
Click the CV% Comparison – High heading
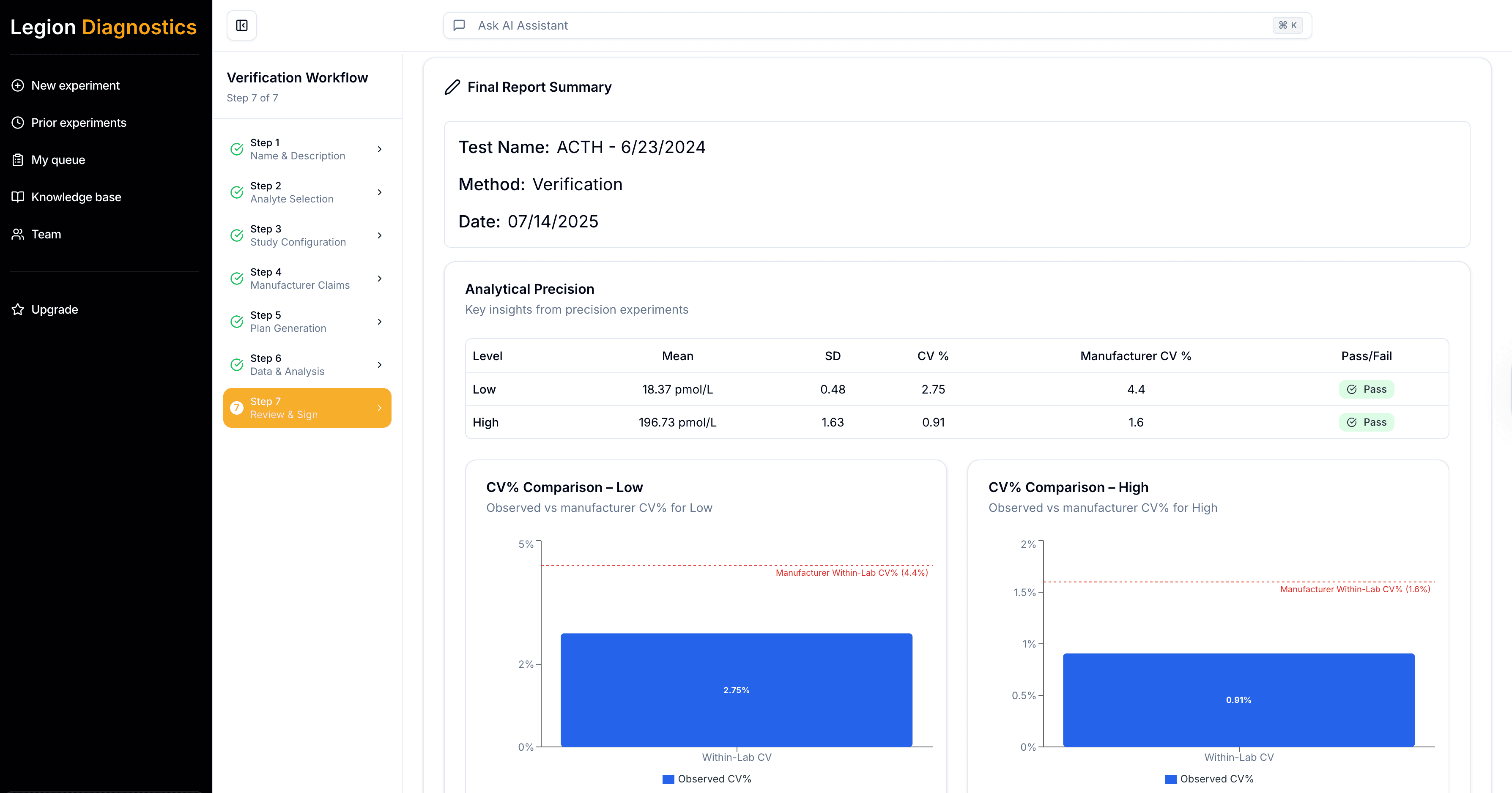(1068, 487)
